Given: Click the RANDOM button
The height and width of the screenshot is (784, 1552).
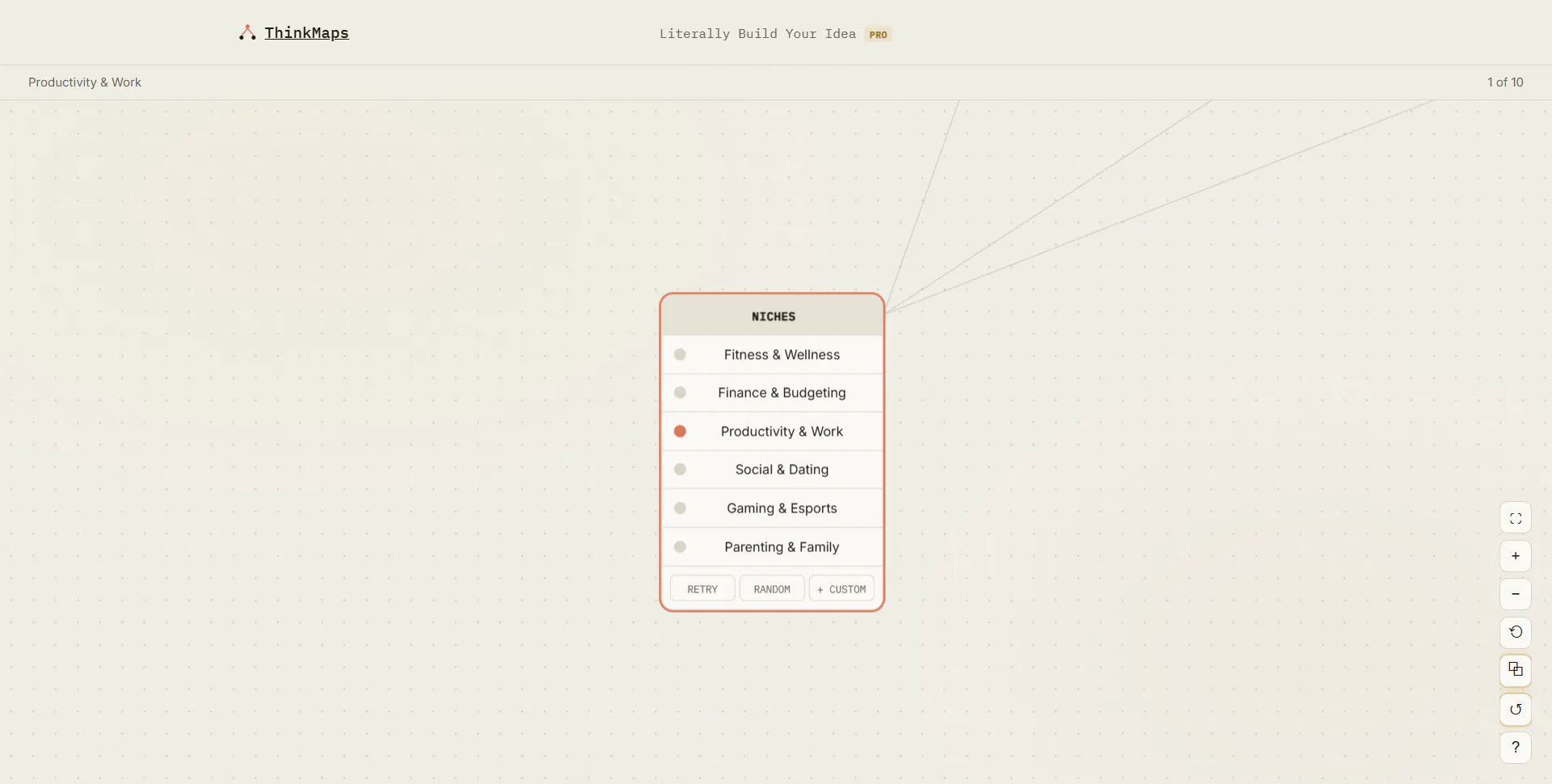Looking at the screenshot, I should (772, 588).
